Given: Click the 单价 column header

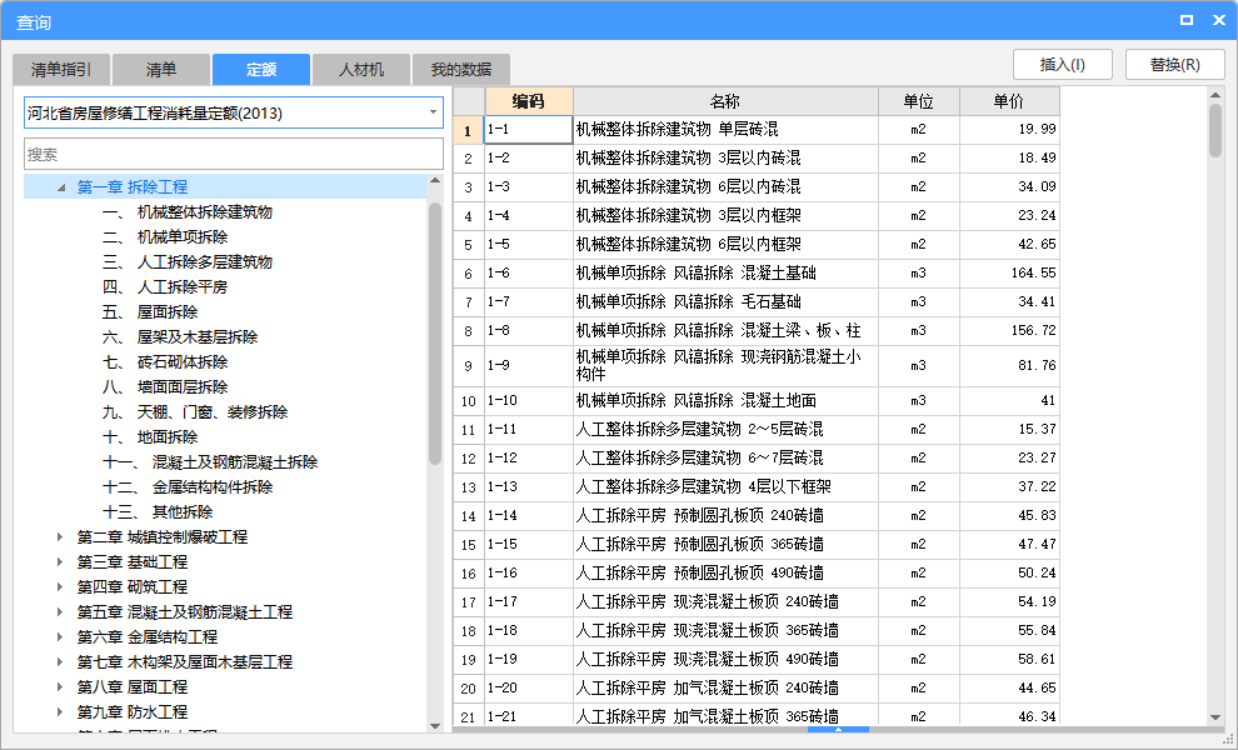Looking at the screenshot, I should tap(1009, 101).
